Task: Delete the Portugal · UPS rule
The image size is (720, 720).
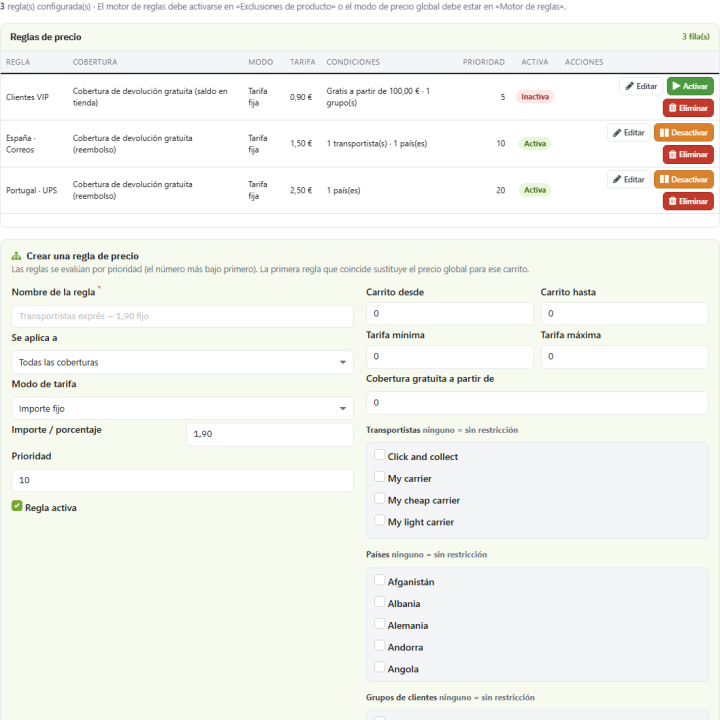Action: [x=688, y=201]
